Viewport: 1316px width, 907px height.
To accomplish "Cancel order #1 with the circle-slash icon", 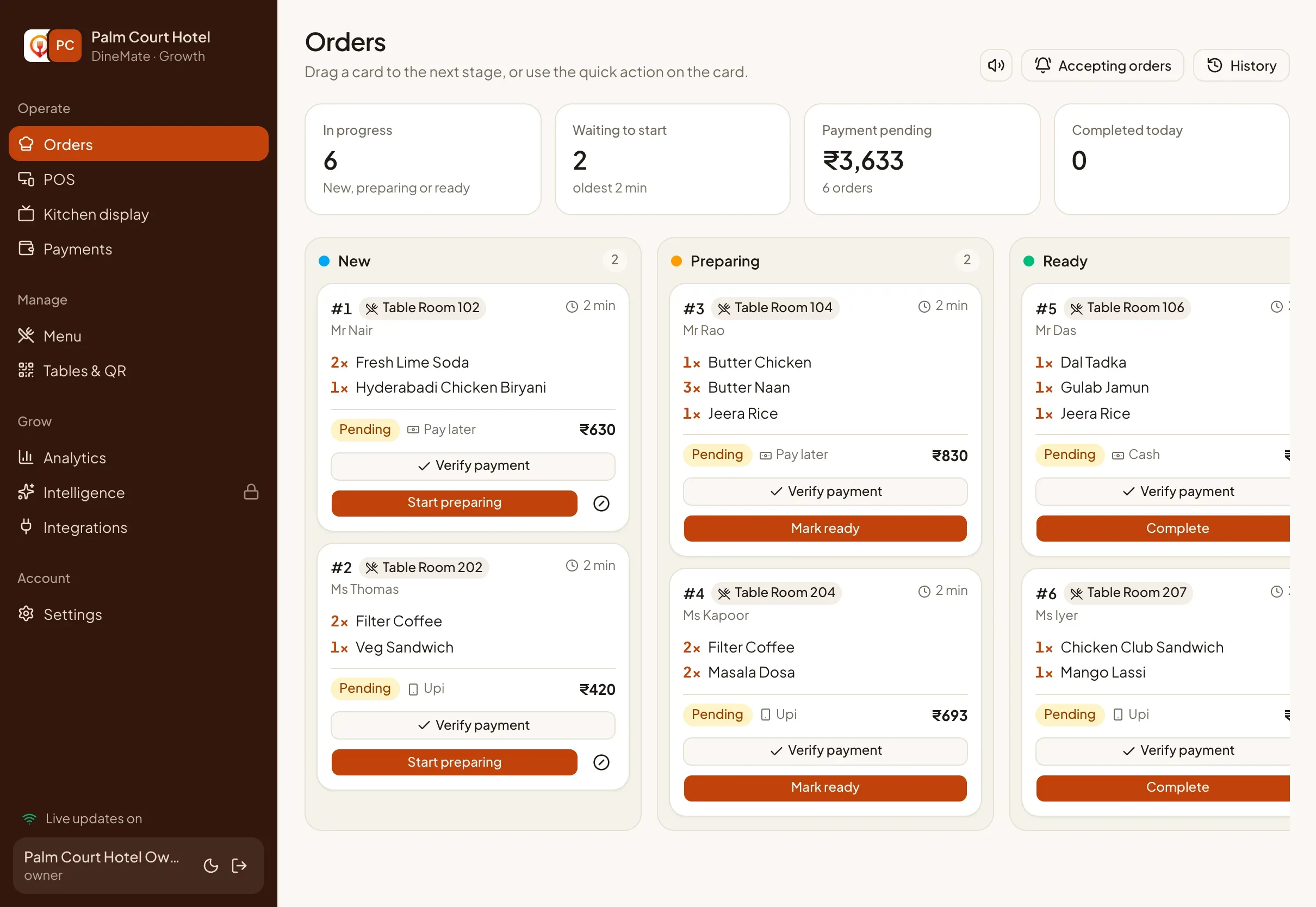I will 601,504.
